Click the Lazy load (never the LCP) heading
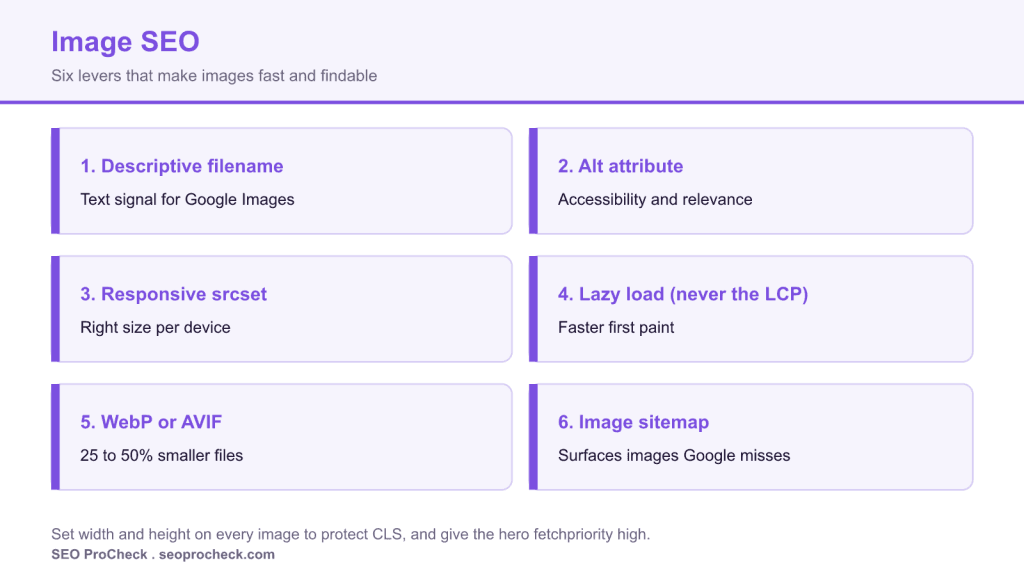This screenshot has width=1024, height=576. (683, 294)
